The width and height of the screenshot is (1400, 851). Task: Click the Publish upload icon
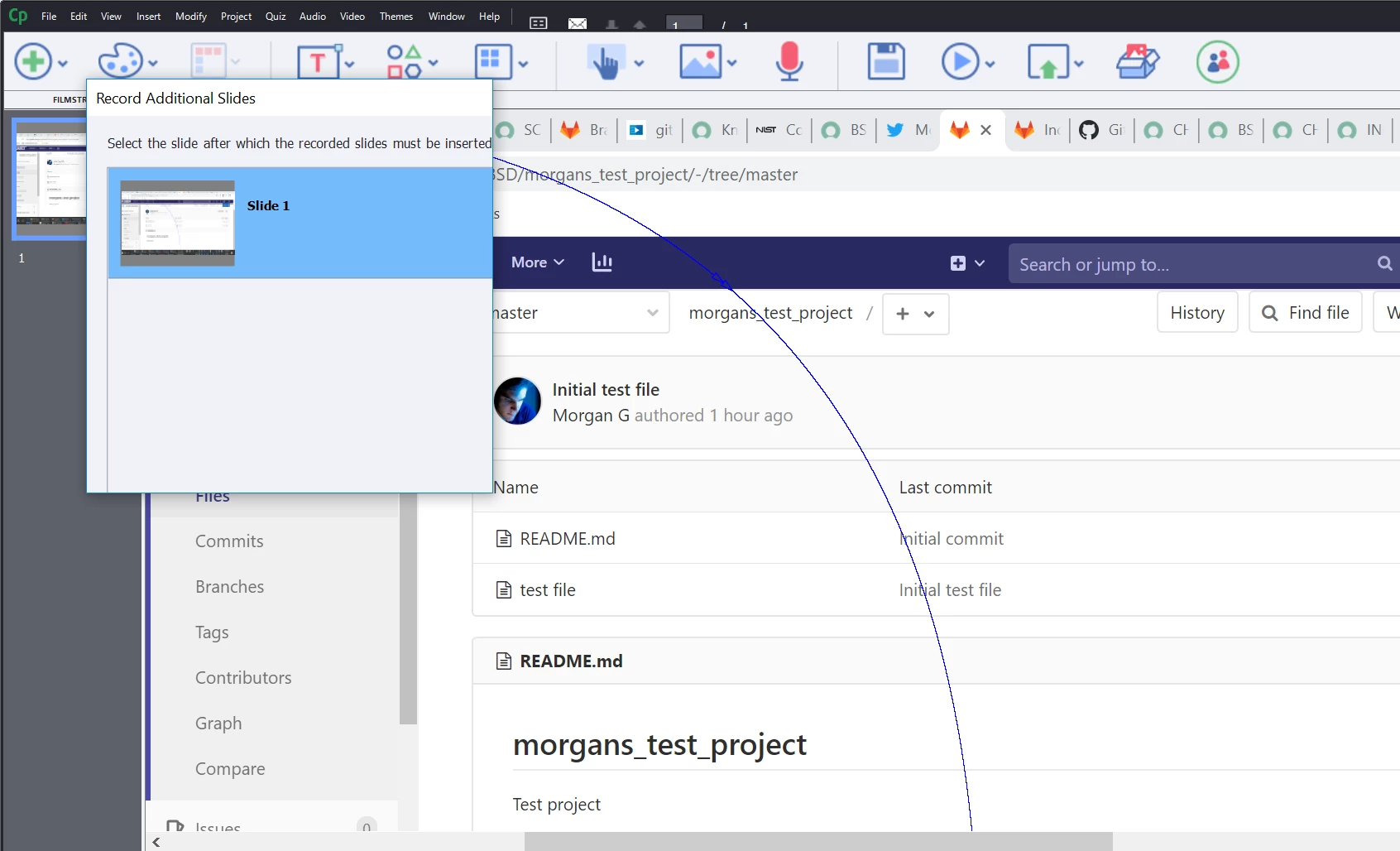pos(1048,62)
